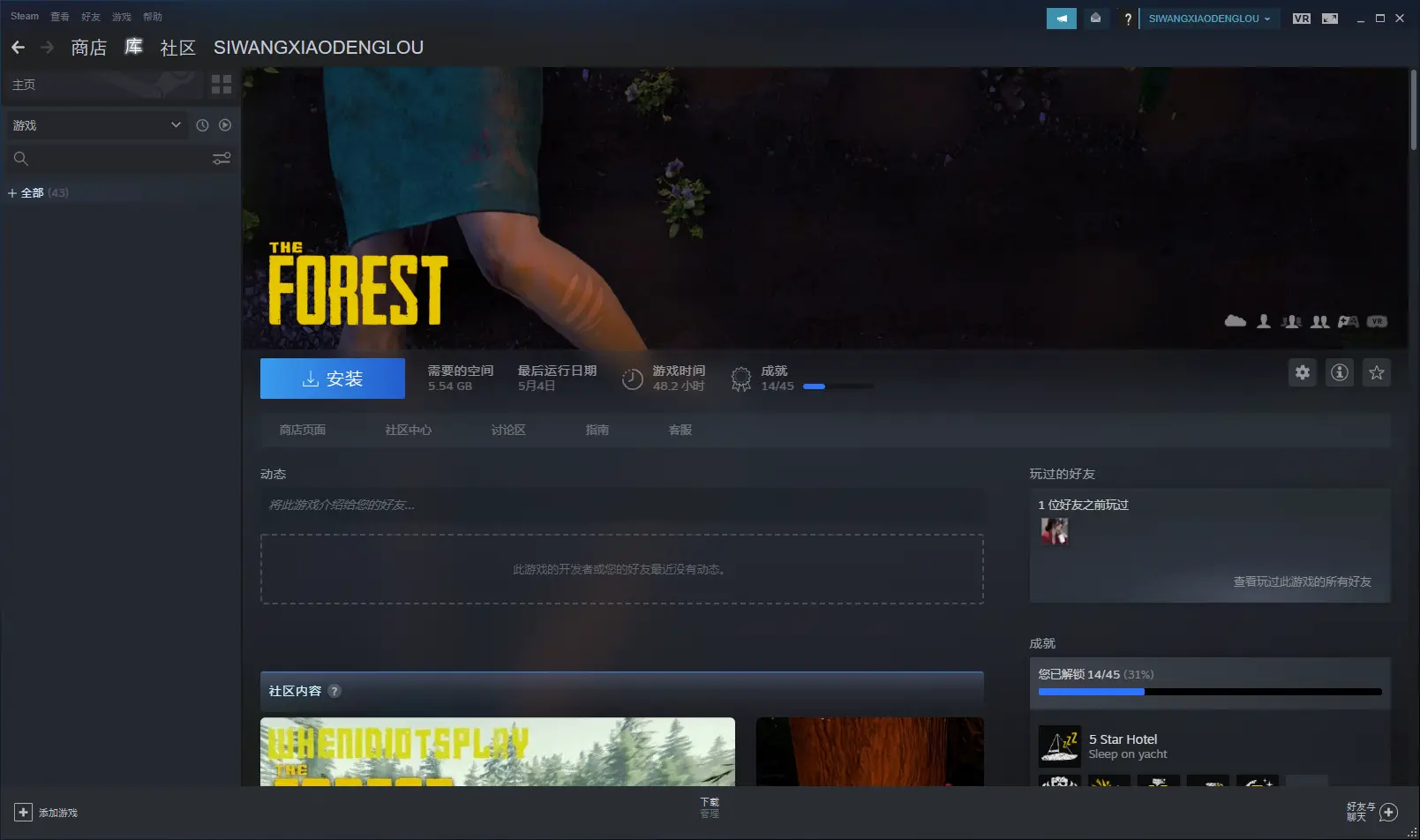Open the friend avatar who played

click(x=1055, y=531)
